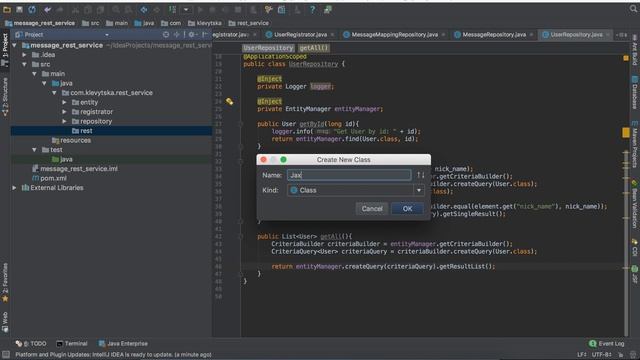Select the UserRepository.java tab
The height and width of the screenshot is (360, 640).
pos(576,35)
